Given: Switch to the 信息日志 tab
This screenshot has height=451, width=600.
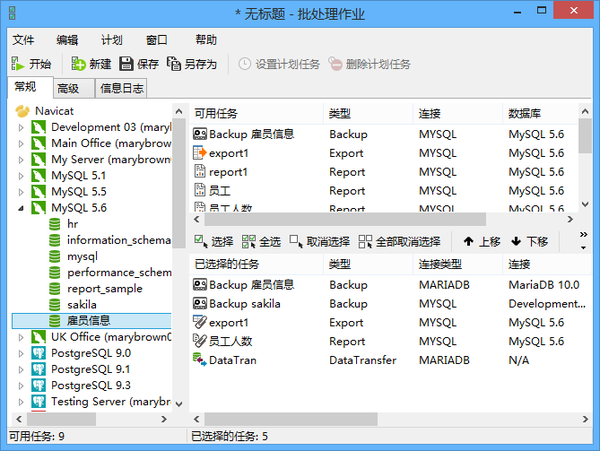Looking at the screenshot, I should (x=121, y=88).
